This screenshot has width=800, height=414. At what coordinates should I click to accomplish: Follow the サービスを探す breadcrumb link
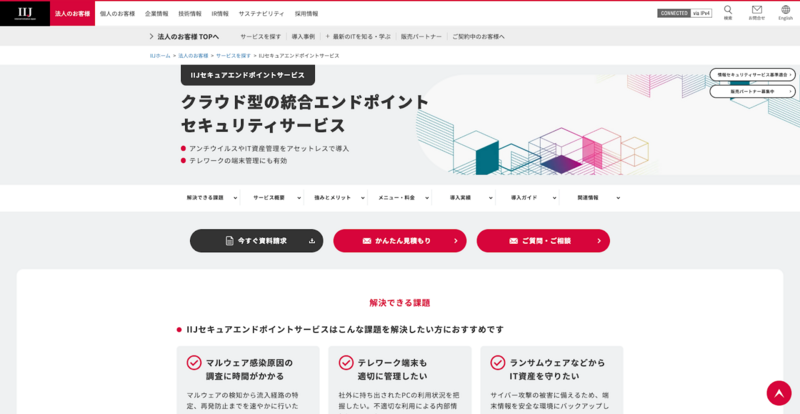234,56
